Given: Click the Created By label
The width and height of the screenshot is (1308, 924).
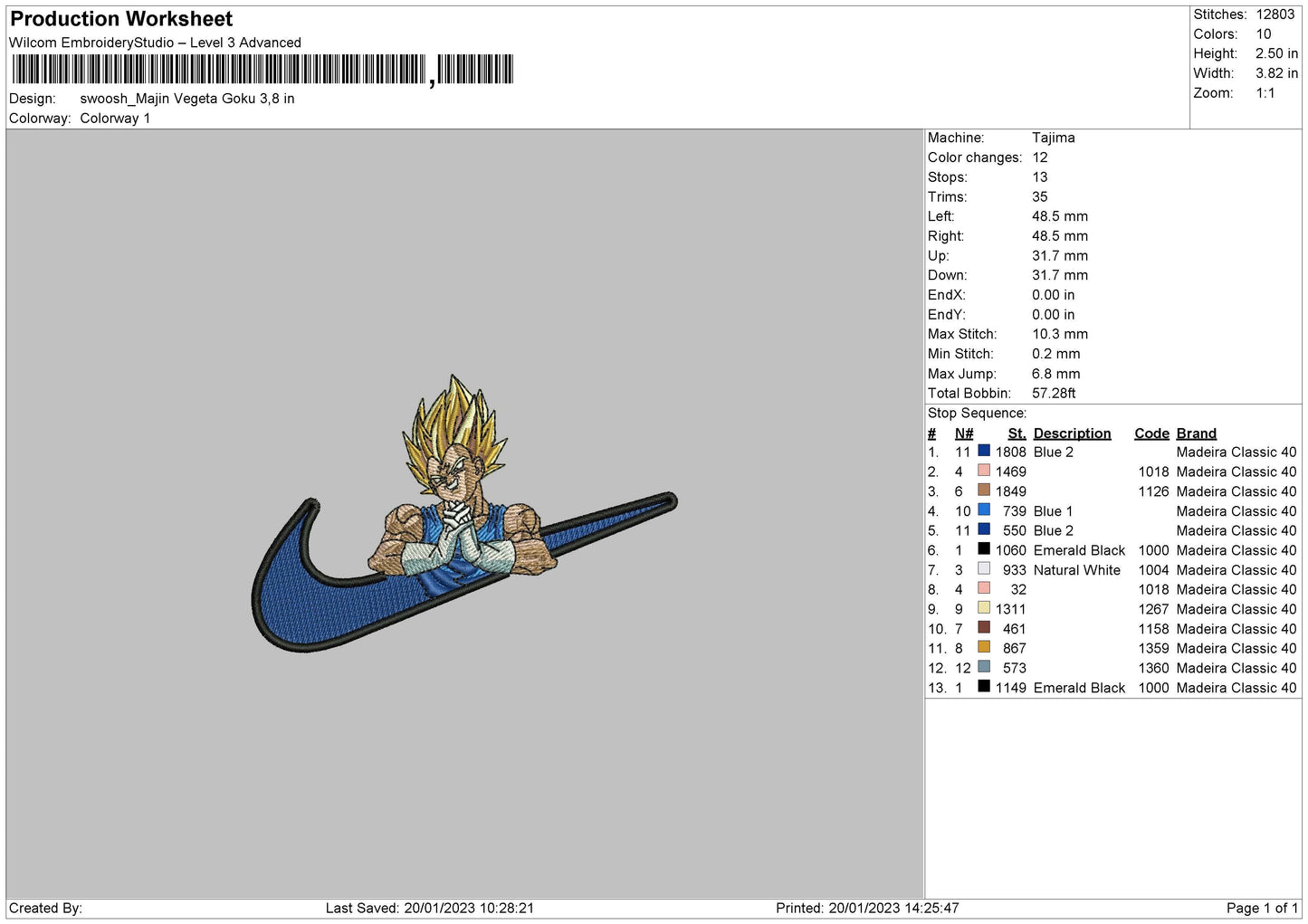Looking at the screenshot, I should coord(45,908).
